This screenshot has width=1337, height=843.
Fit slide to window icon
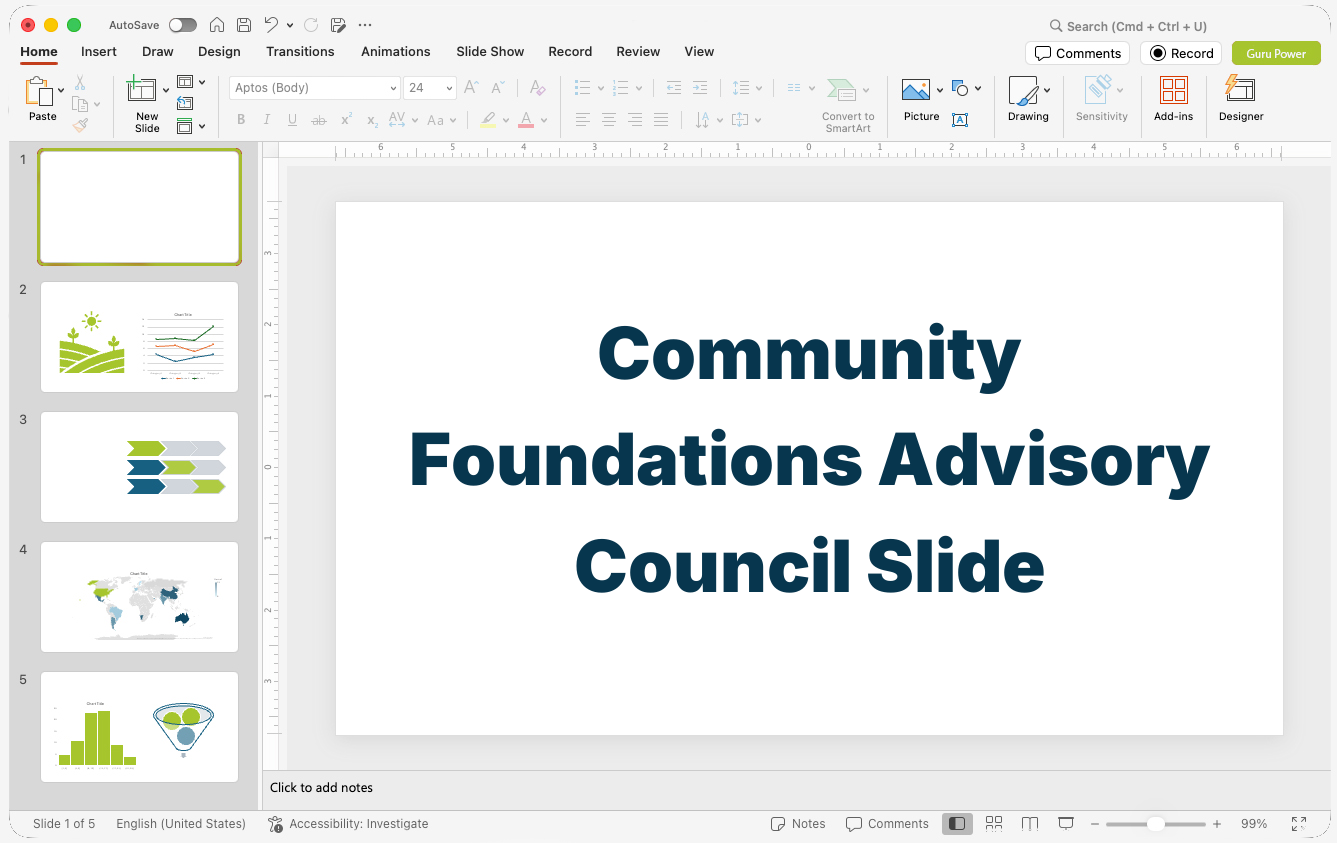tap(1299, 823)
